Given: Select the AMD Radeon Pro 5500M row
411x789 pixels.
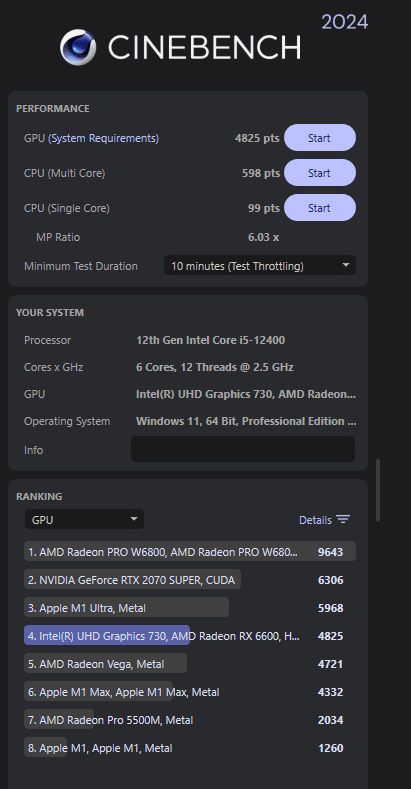Looking at the screenshot, I should [190, 720].
